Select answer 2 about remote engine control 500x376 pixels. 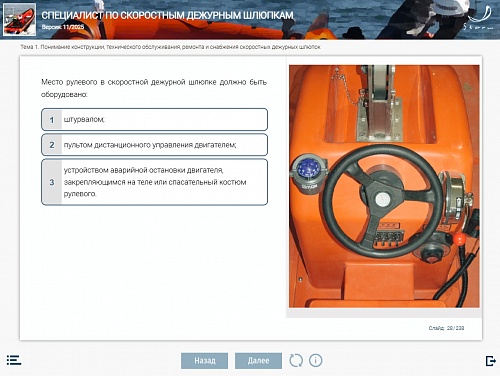tap(154, 145)
